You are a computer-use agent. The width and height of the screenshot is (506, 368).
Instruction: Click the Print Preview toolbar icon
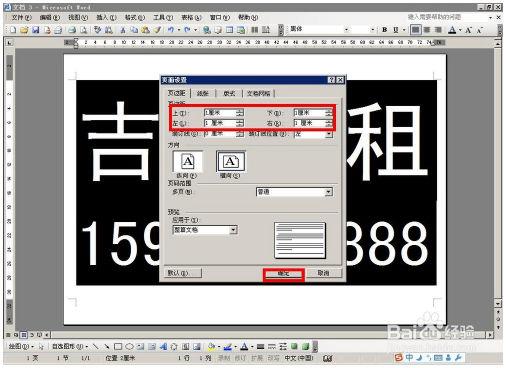click(x=83, y=30)
